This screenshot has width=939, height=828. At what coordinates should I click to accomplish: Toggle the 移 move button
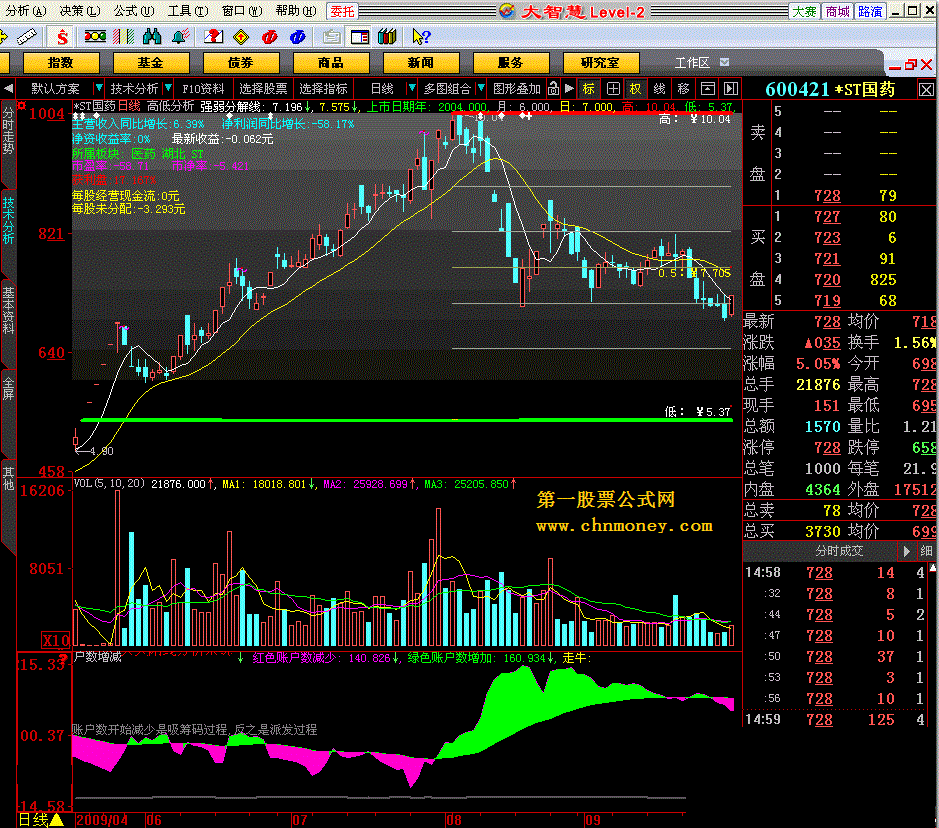[683, 89]
